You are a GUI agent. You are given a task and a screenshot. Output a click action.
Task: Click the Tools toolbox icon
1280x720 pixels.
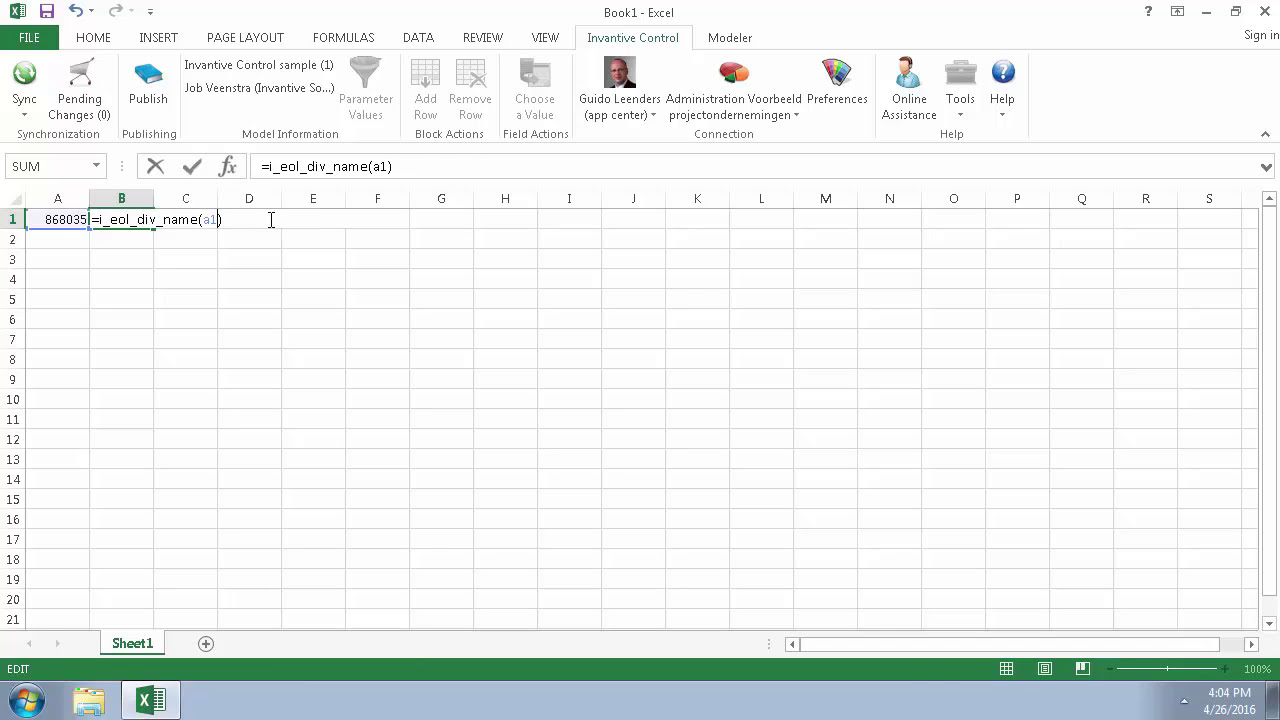click(960, 73)
